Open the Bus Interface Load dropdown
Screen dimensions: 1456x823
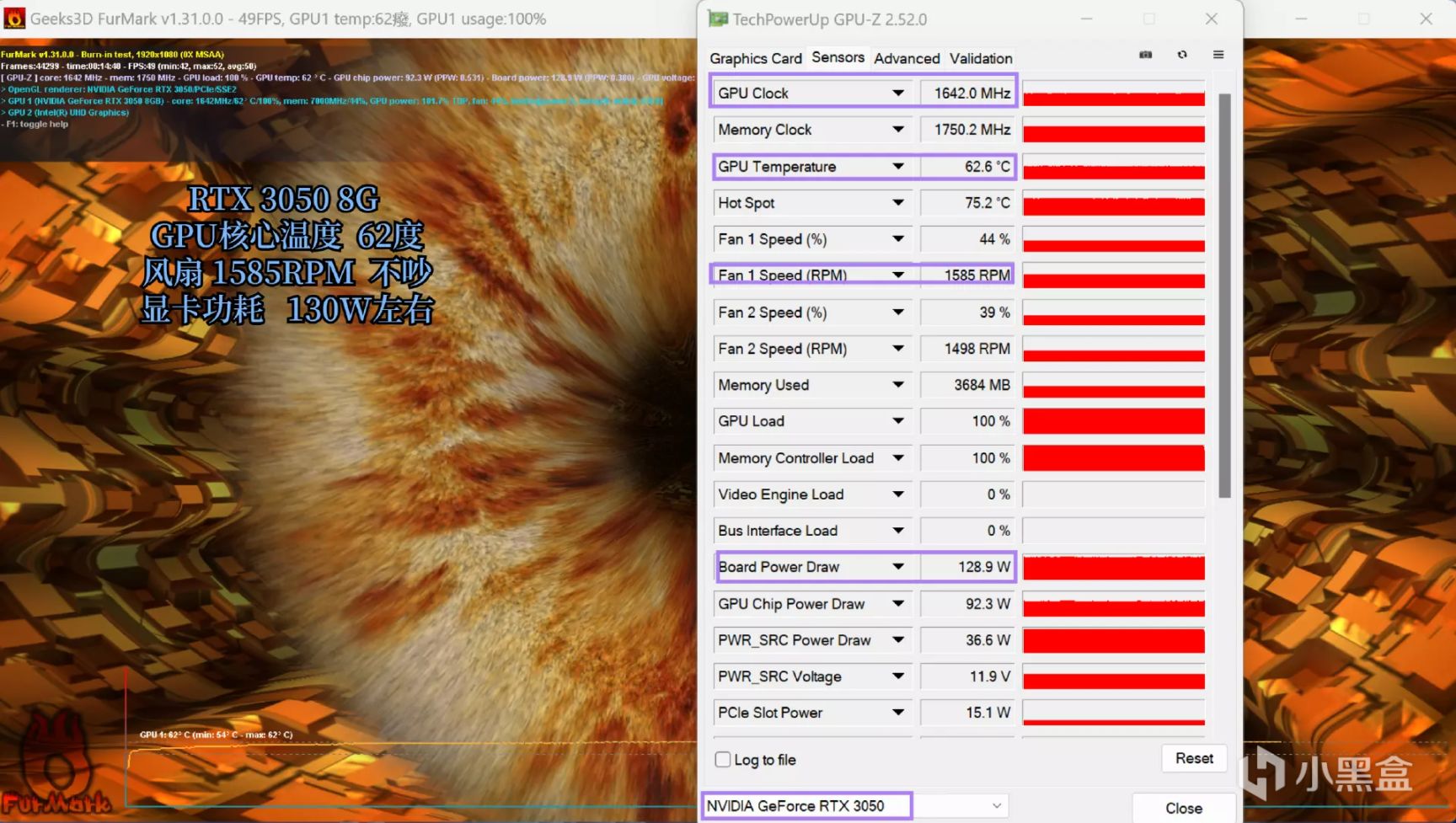tap(898, 530)
